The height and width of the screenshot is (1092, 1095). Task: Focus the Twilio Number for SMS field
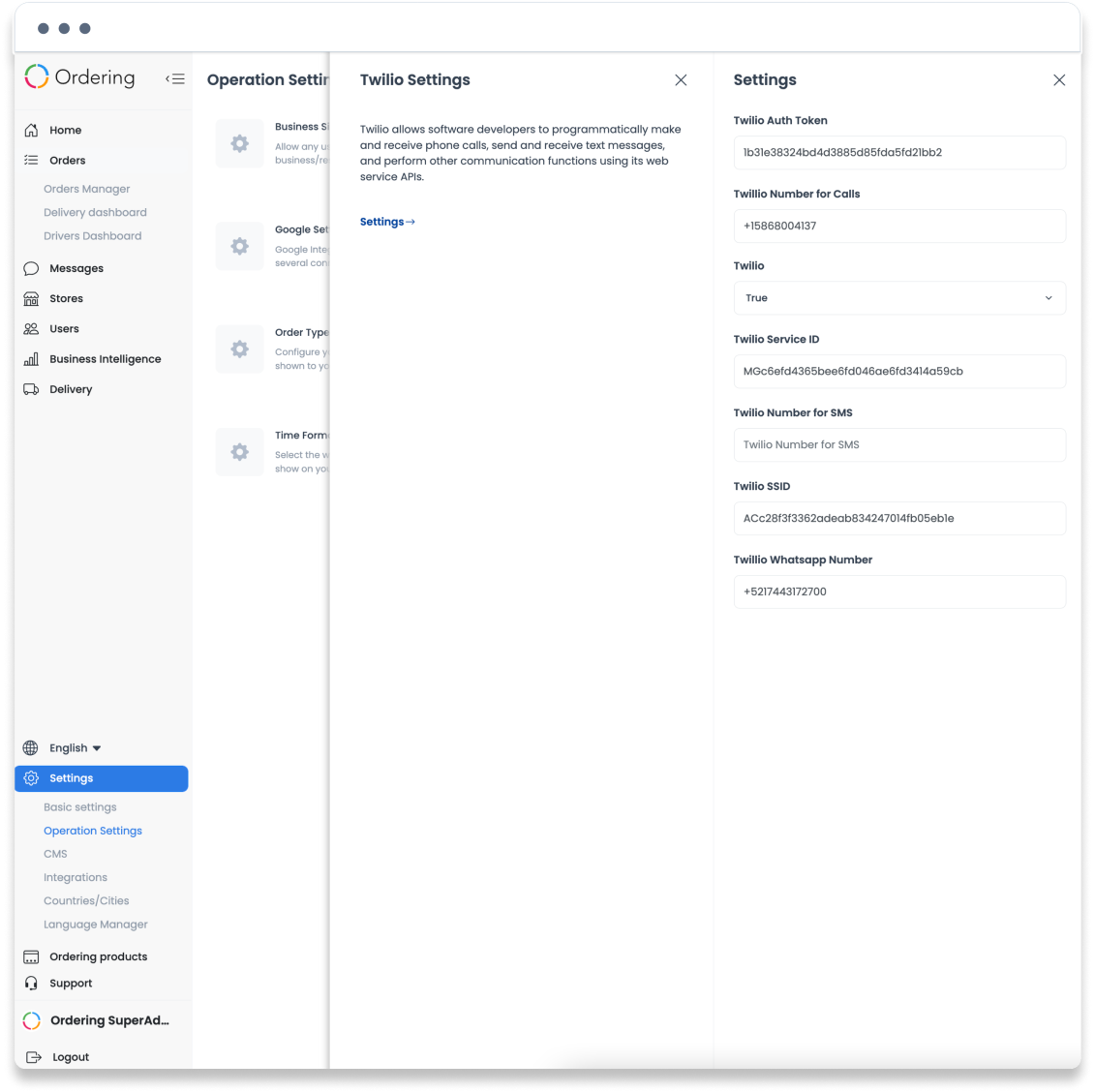[x=899, y=444]
